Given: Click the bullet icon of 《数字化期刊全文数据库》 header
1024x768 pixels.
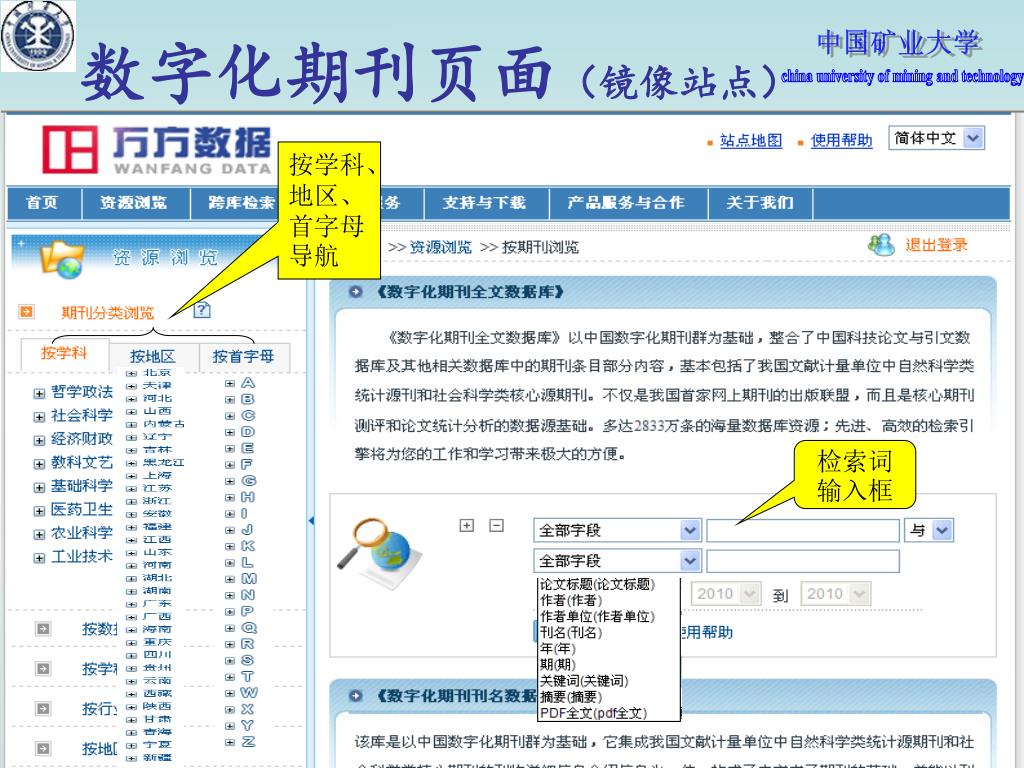Looking at the screenshot, I should pyautogui.click(x=355, y=292).
